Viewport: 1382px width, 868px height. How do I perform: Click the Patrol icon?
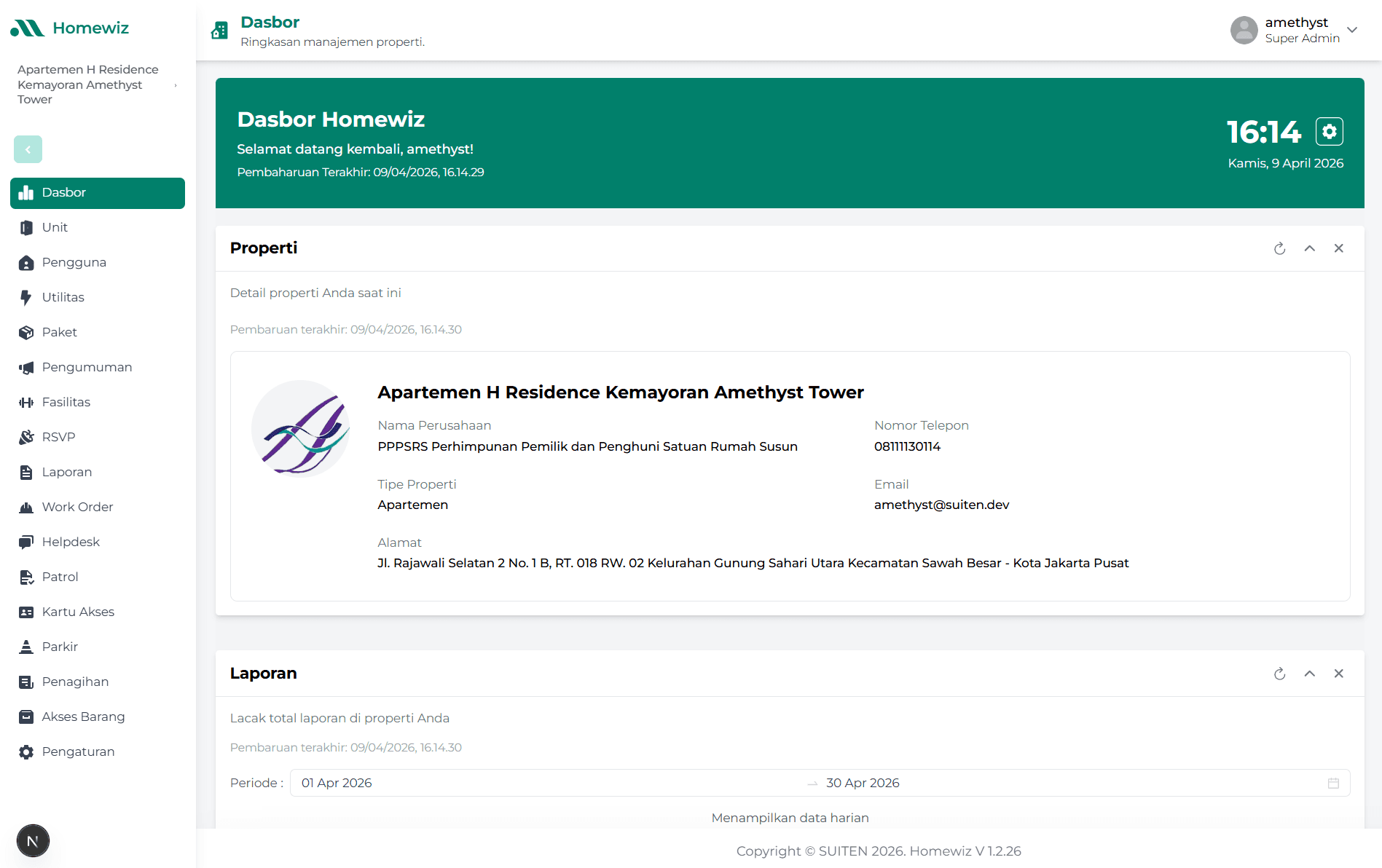[26, 577]
